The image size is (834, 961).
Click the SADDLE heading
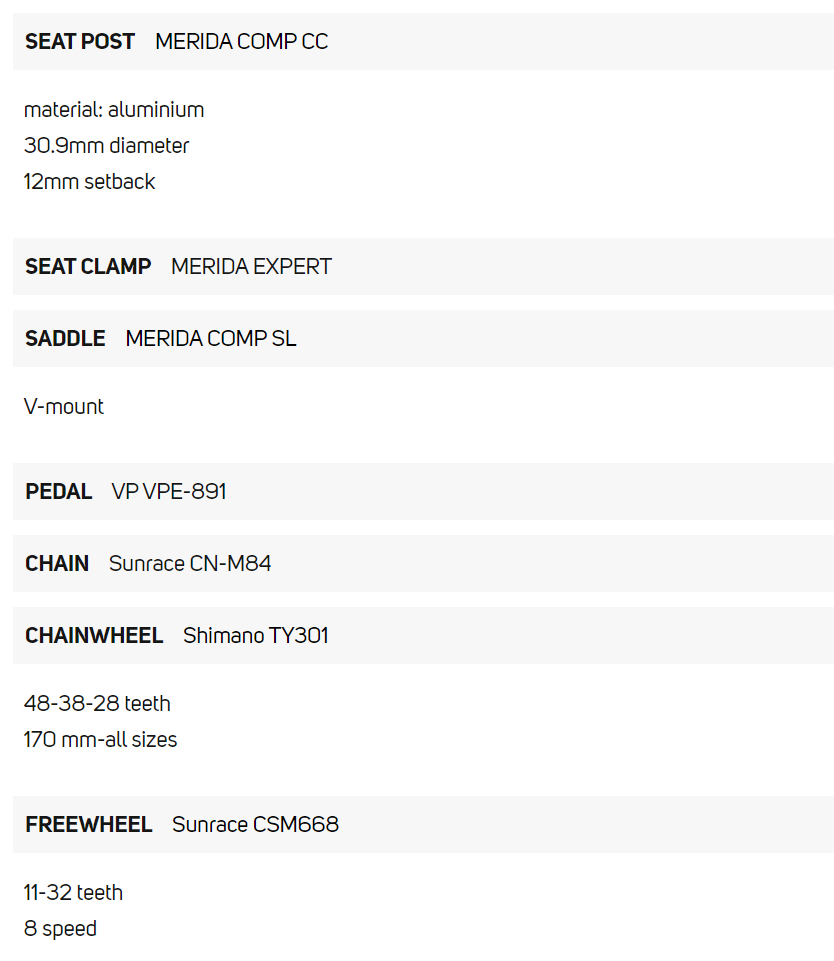pos(65,339)
